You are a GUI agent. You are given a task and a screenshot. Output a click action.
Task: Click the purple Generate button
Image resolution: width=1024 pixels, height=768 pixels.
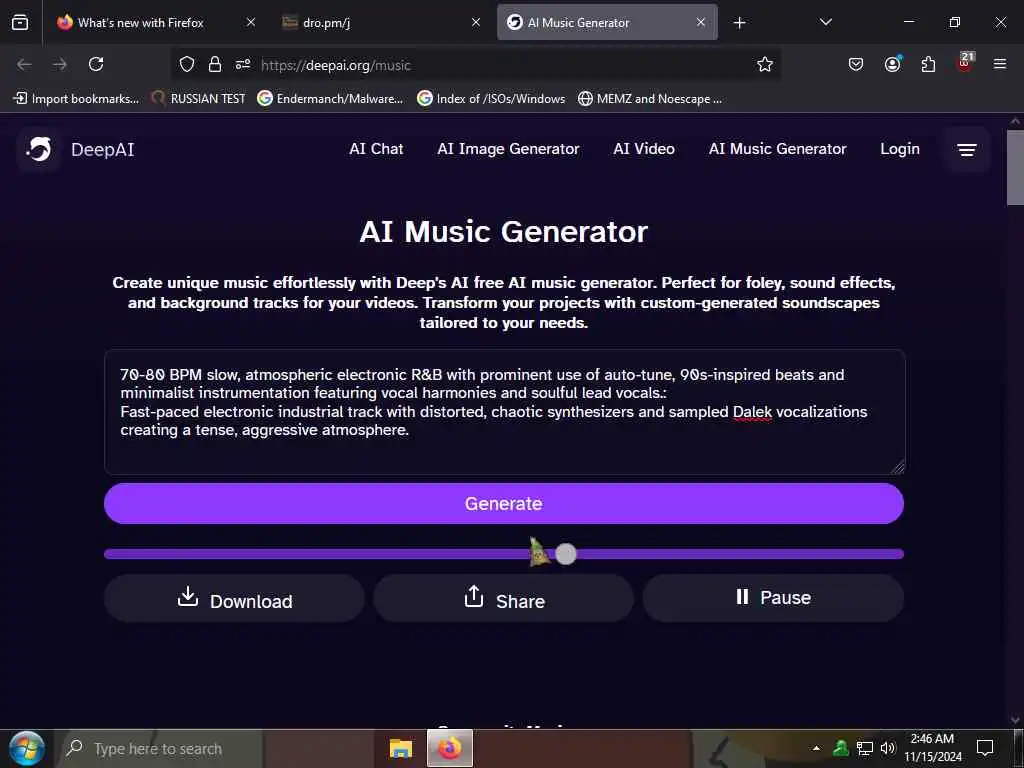[x=504, y=504]
